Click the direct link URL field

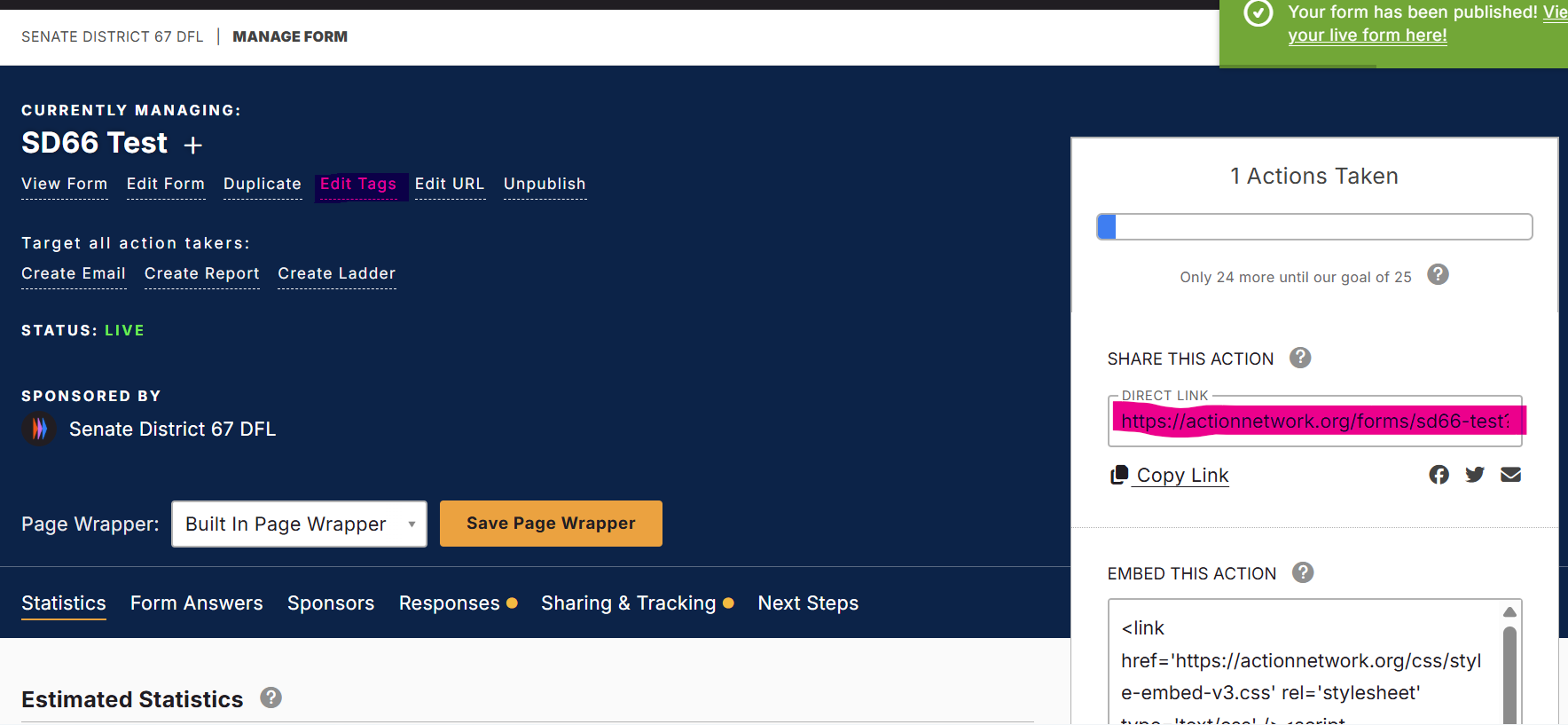(x=1315, y=421)
